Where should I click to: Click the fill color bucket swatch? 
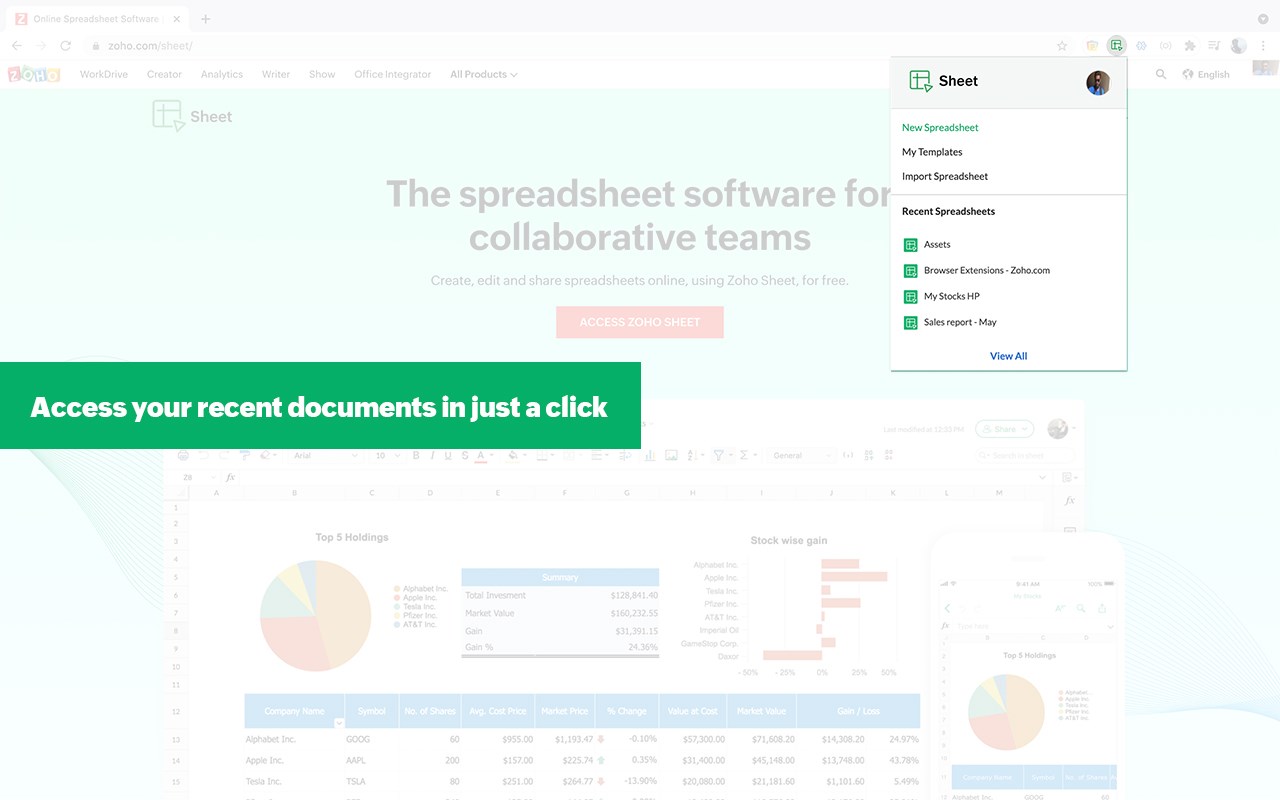(x=512, y=456)
